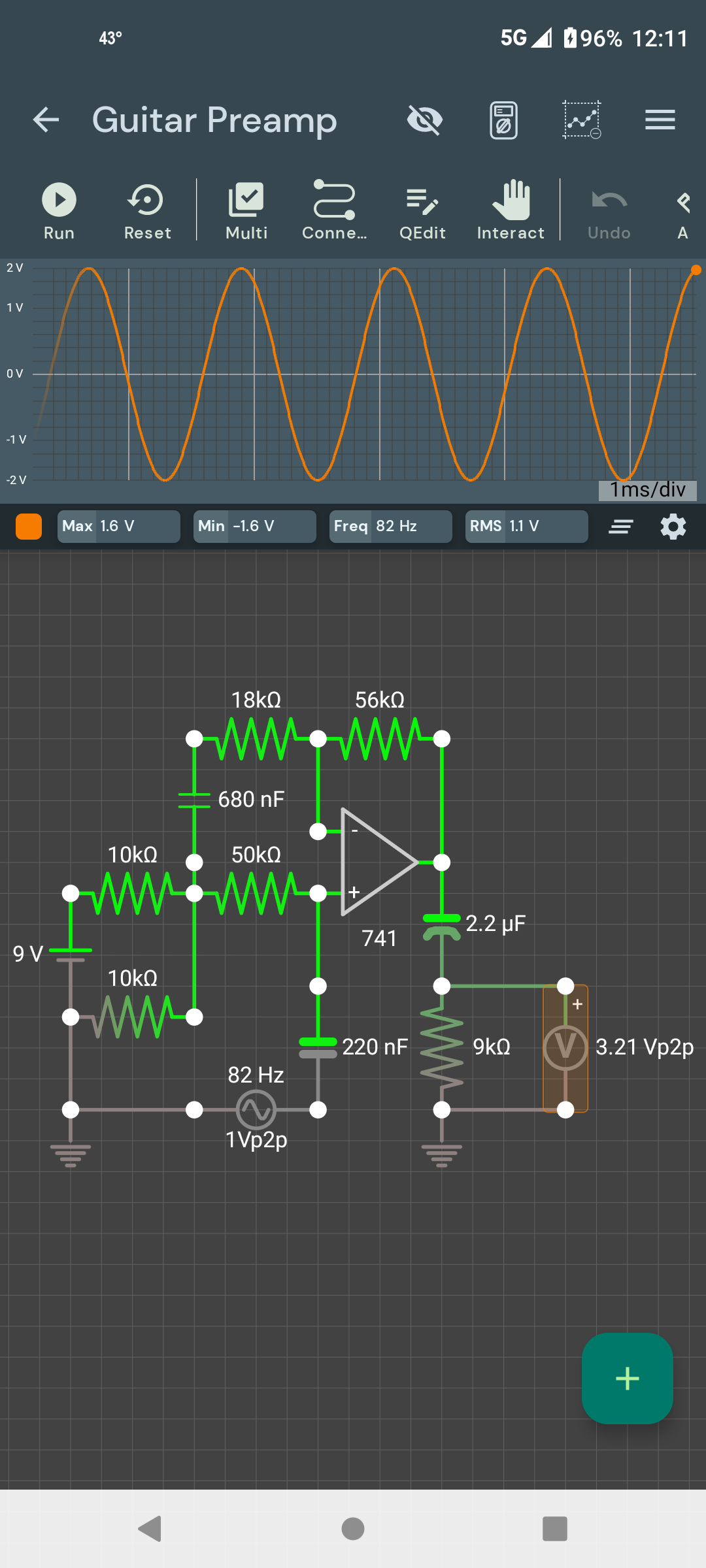Tap the battery 96% status indicator
This screenshot has width=706, height=1568.
point(593,38)
